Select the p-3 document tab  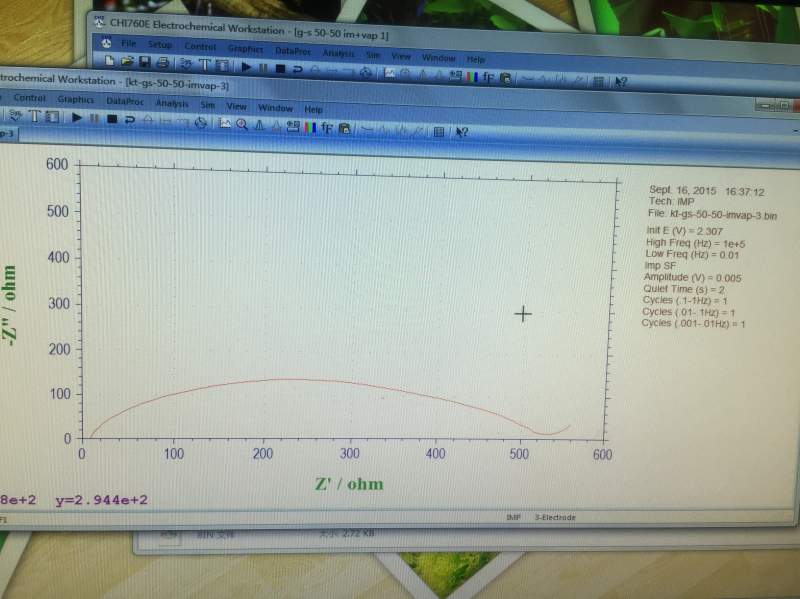tap(8, 134)
